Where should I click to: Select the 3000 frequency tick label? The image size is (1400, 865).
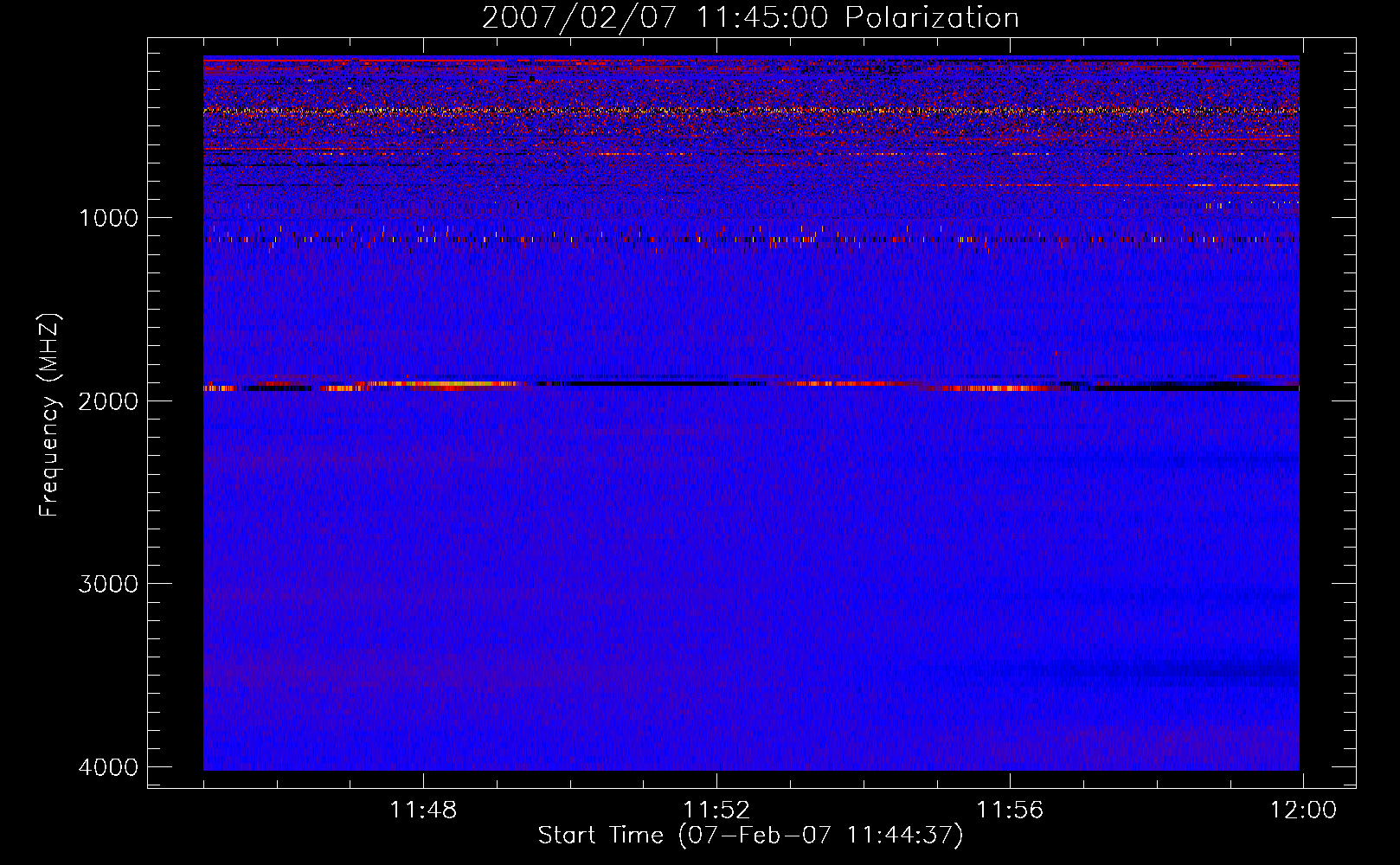tap(108, 584)
